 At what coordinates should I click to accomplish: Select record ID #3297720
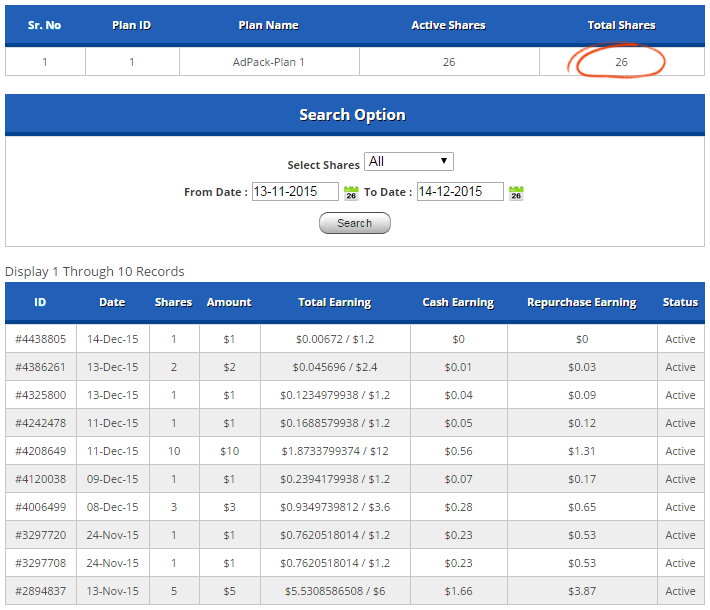click(x=41, y=535)
